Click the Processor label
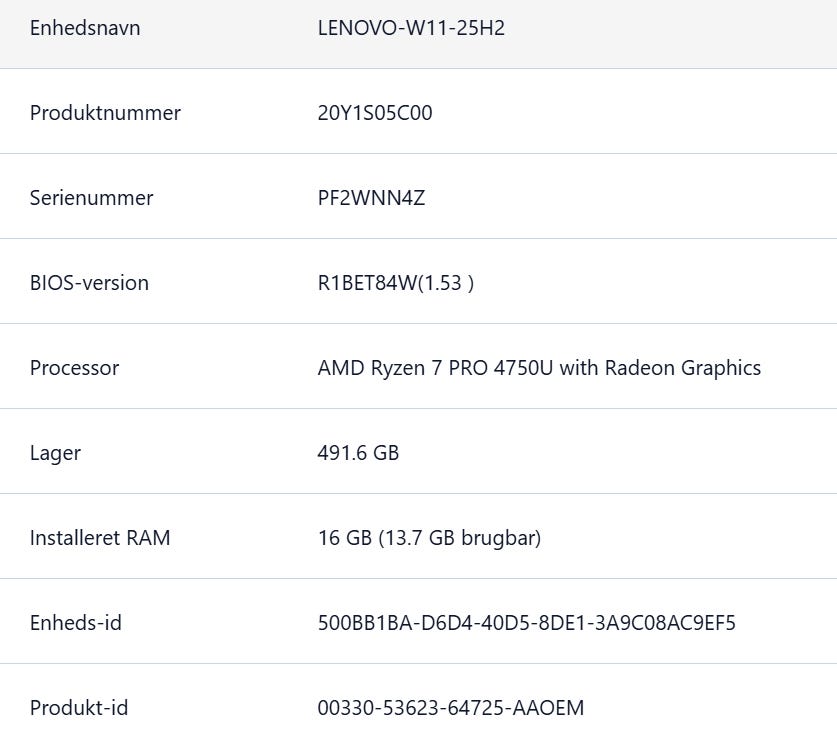Viewport: 837px width, 748px height. tap(74, 368)
